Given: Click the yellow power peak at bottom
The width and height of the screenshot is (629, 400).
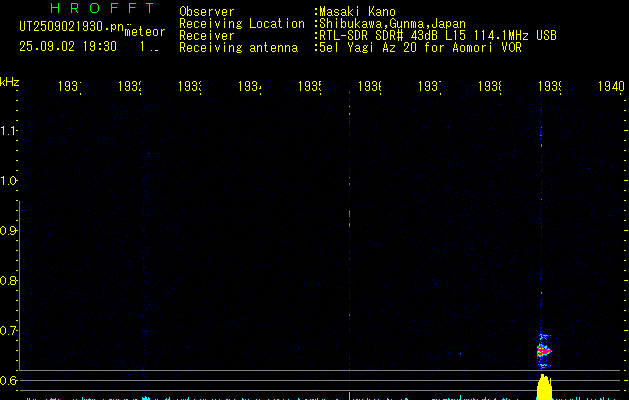Looking at the screenshot, I should tap(544, 387).
